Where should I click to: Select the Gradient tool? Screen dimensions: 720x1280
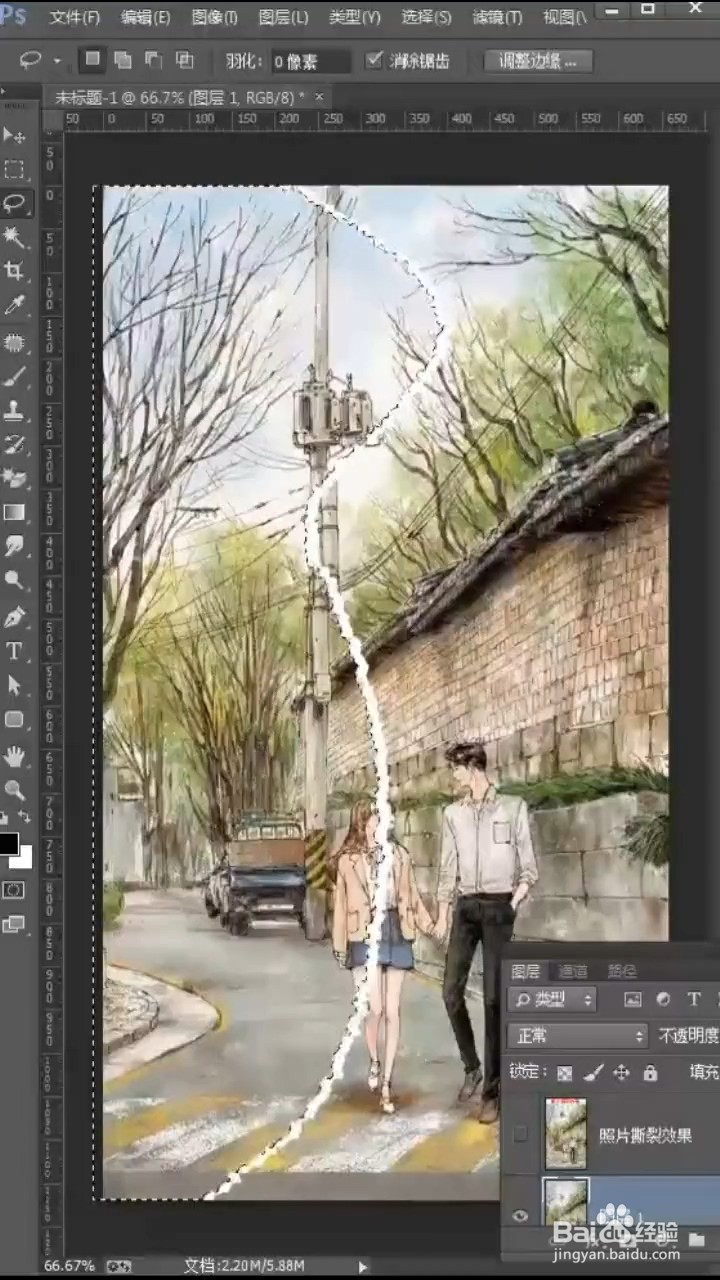[14, 513]
